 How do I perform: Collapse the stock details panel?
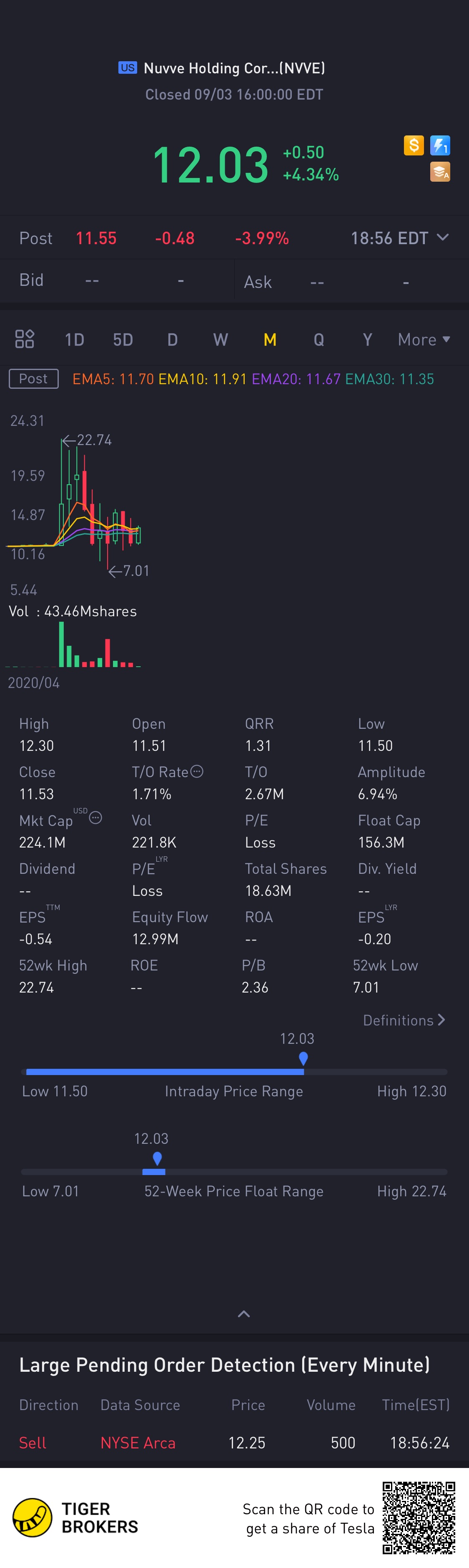[243, 1313]
